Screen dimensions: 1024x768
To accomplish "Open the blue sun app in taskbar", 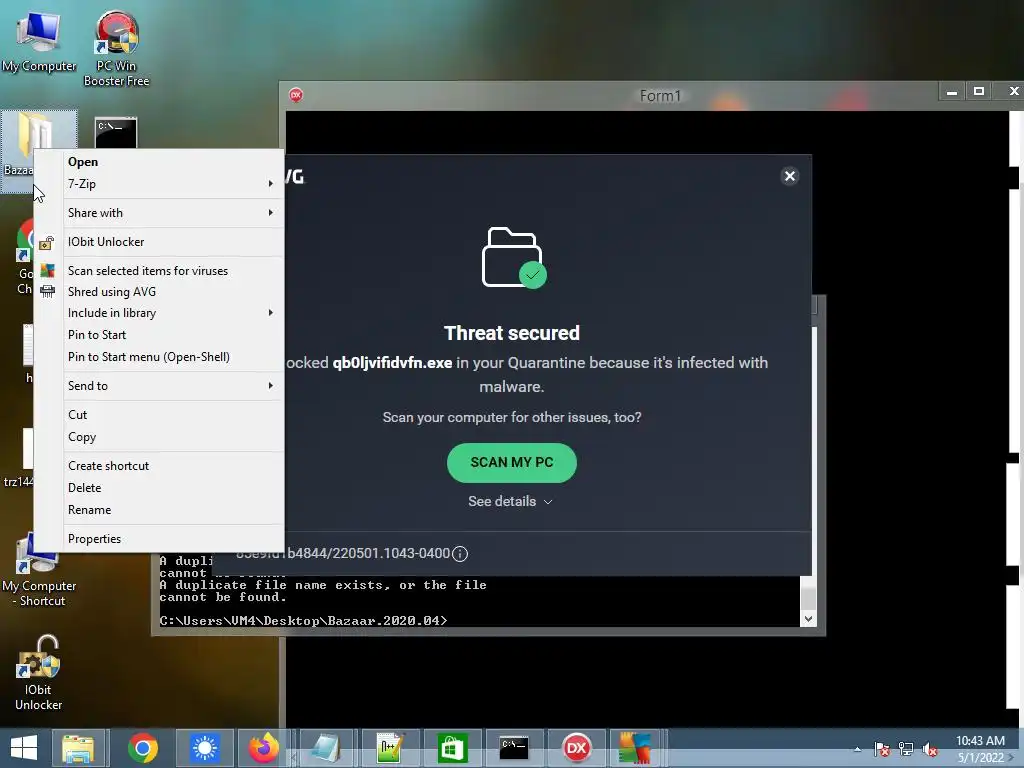I will tap(205, 748).
